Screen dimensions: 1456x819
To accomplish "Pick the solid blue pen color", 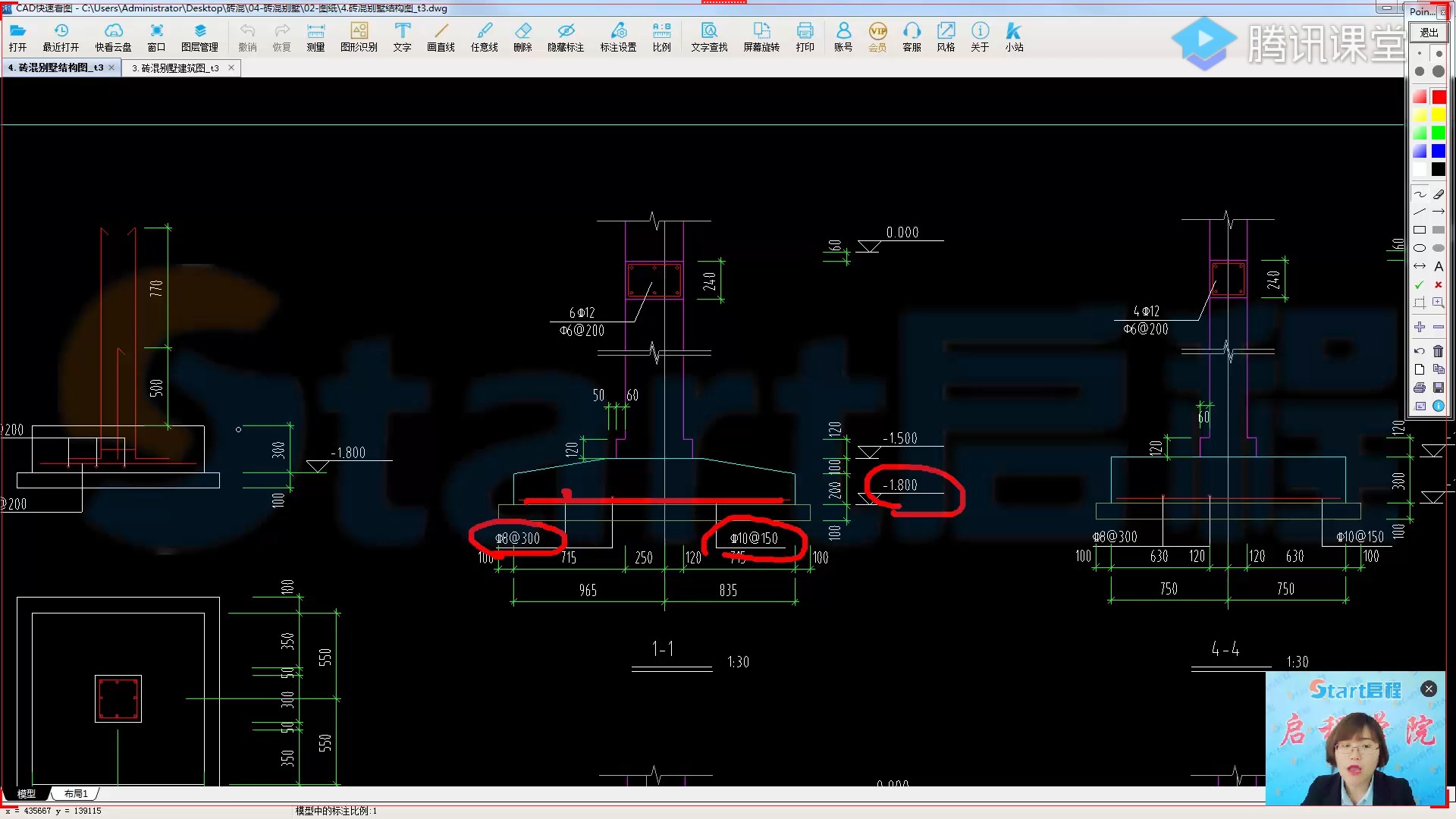I will [x=1439, y=151].
